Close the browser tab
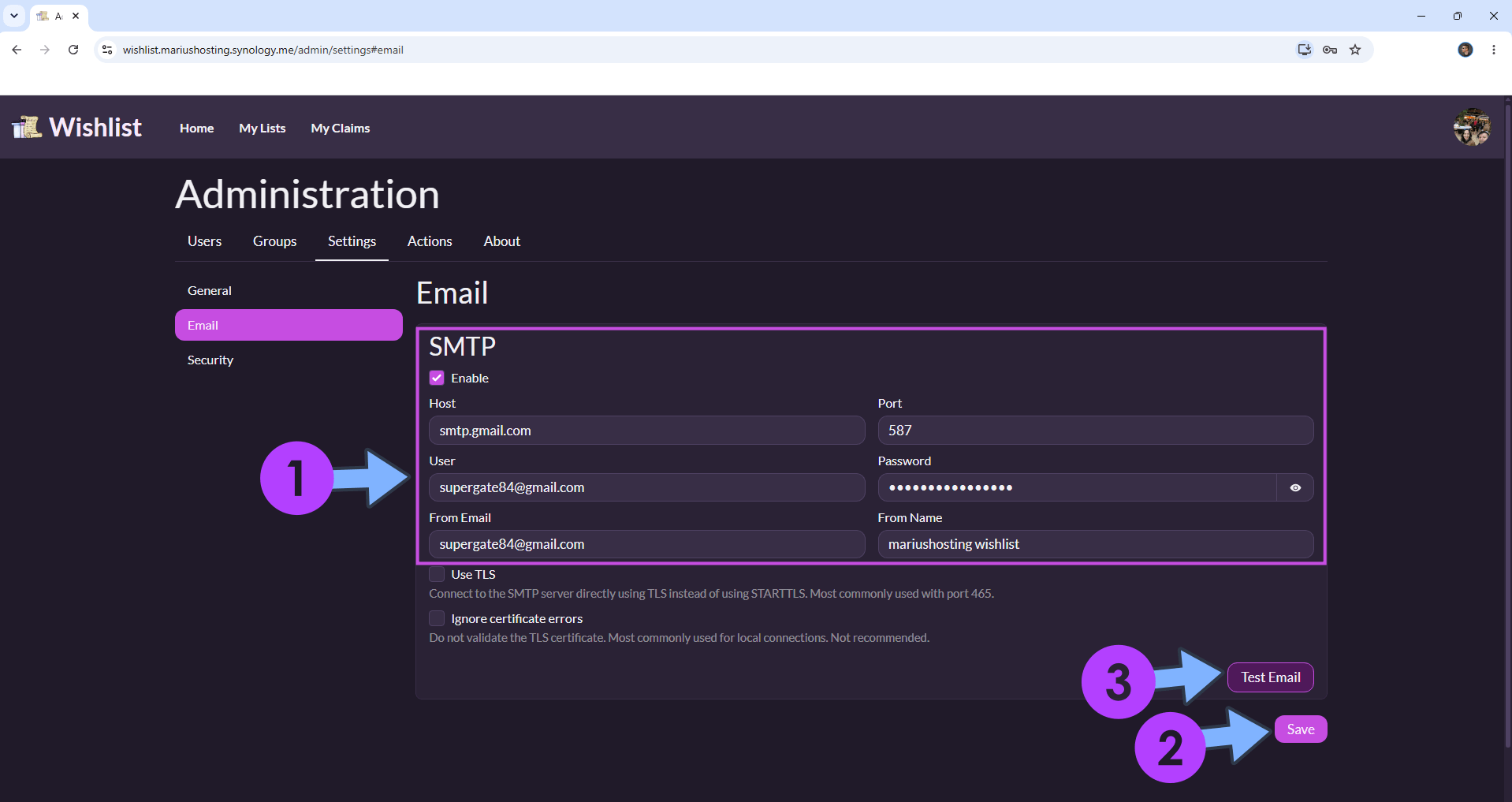Image resolution: width=1512 pixels, height=802 pixels. (x=76, y=16)
